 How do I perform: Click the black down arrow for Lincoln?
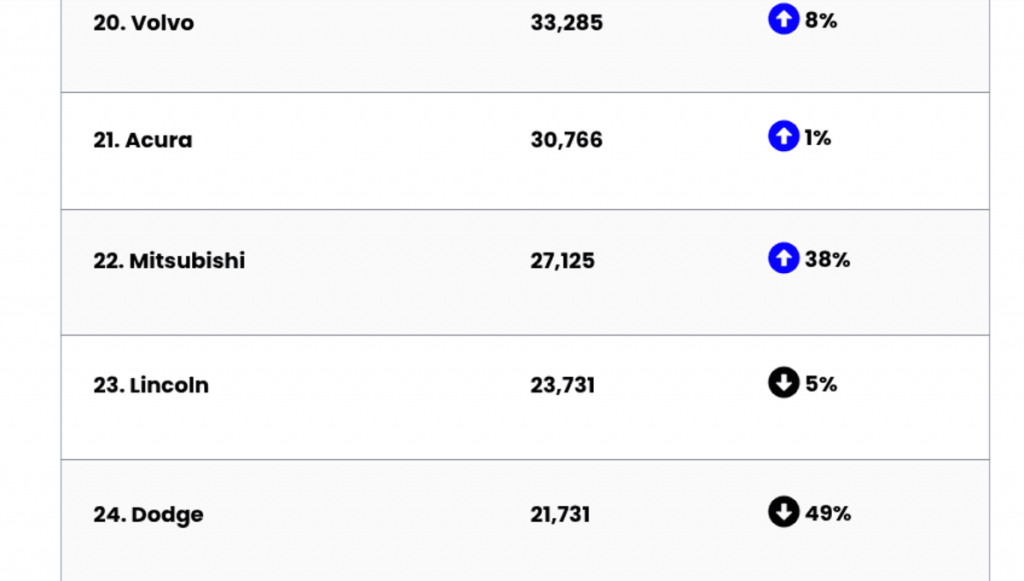[x=783, y=382]
